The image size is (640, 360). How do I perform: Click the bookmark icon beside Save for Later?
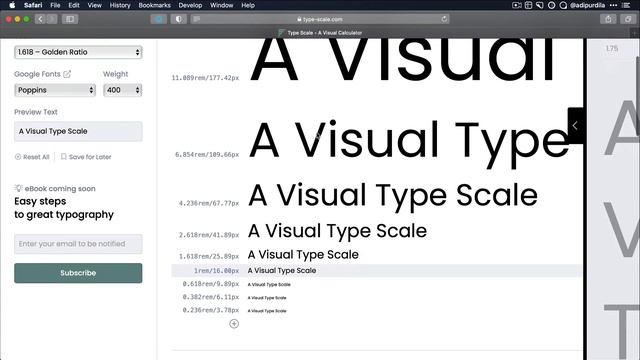64,157
